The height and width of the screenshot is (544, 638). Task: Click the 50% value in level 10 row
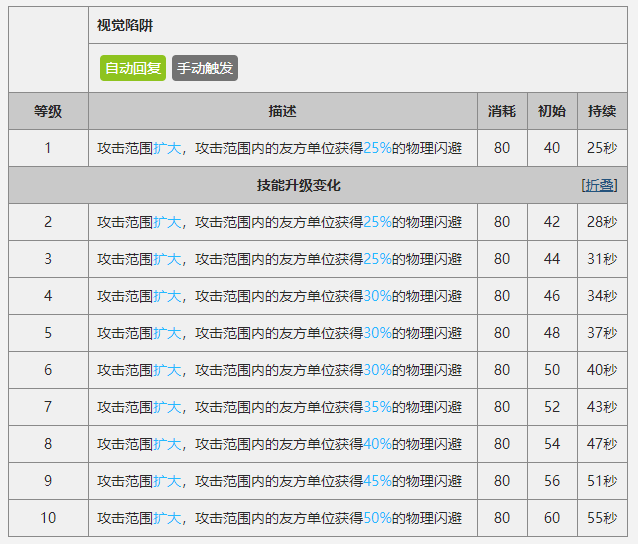click(377, 518)
